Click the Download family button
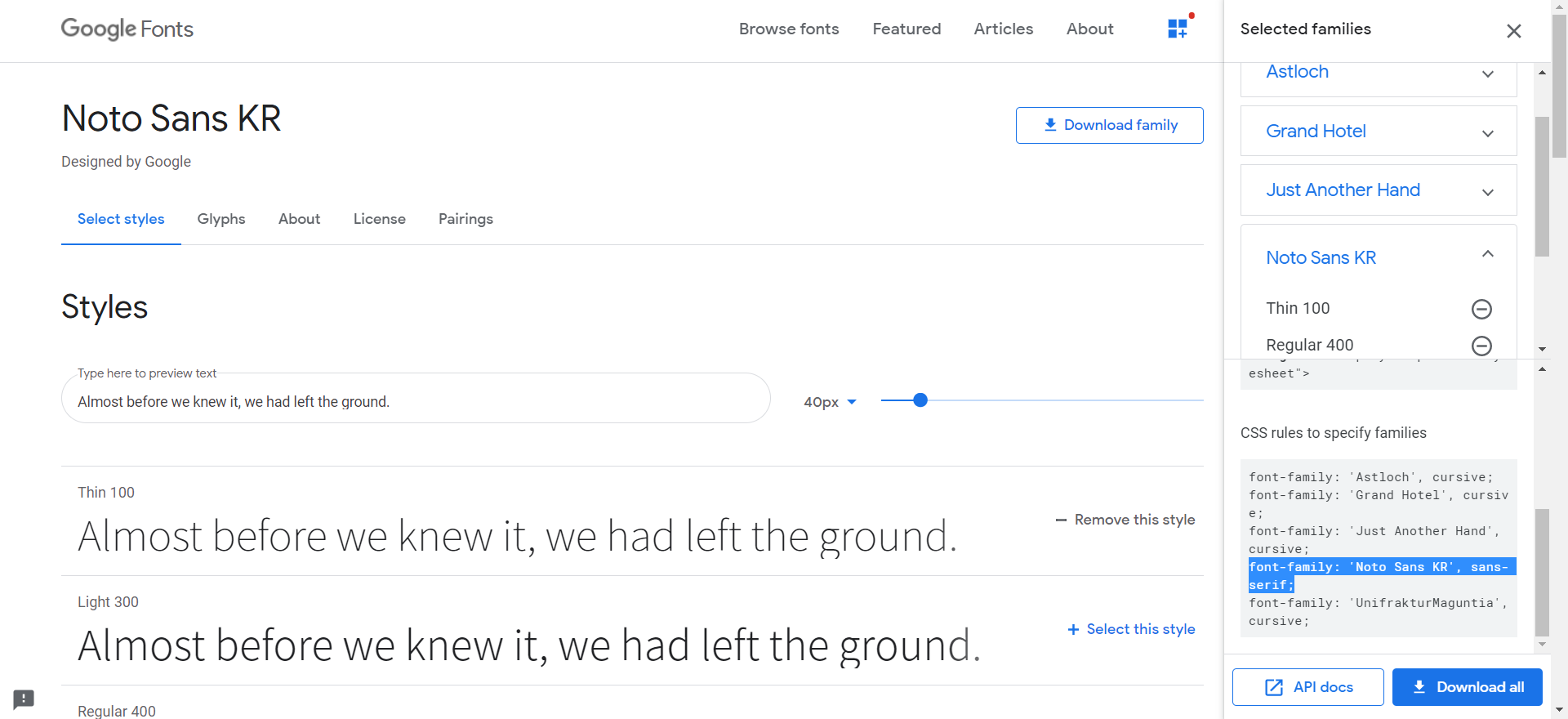Image resolution: width=1568 pixels, height=719 pixels. tap(1109, 125)
